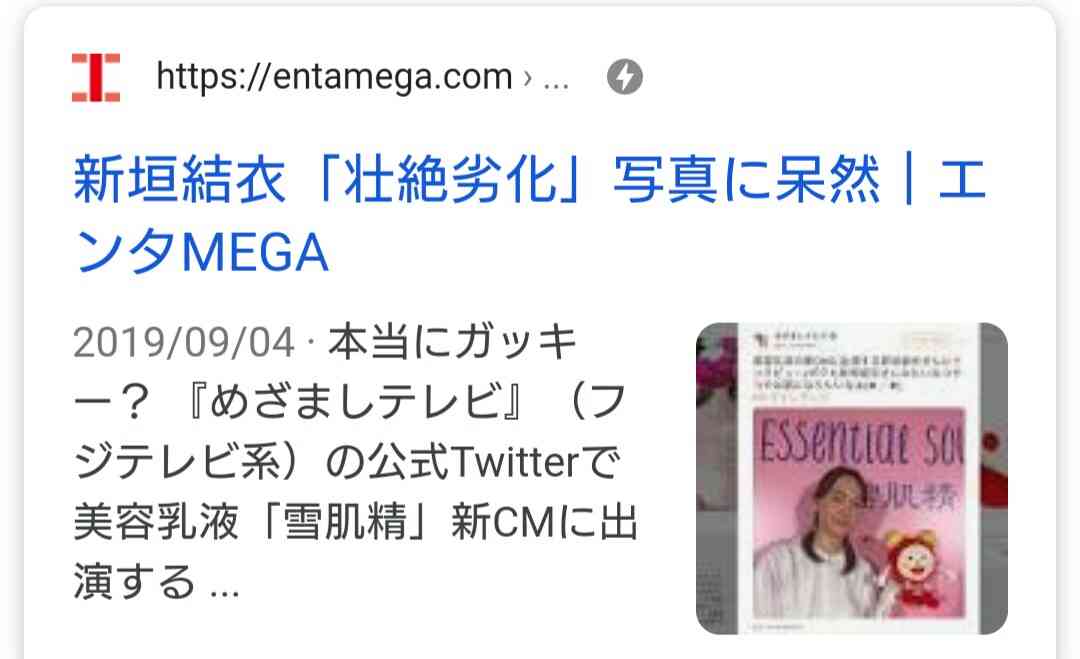Click the breadcrumb ellipsis beside the URL
The height and width of the screenshot is (659, 1080).
point(557,83)
